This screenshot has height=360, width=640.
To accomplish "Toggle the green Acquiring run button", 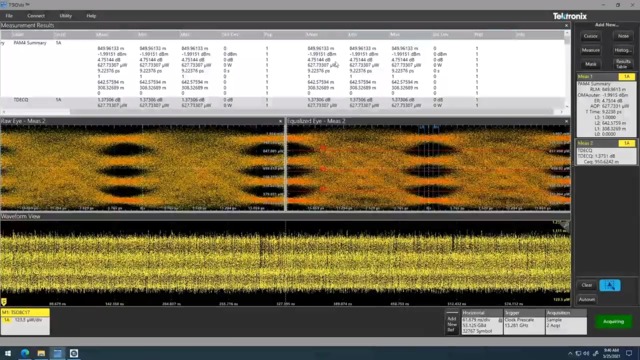I will tap(613, 322).
